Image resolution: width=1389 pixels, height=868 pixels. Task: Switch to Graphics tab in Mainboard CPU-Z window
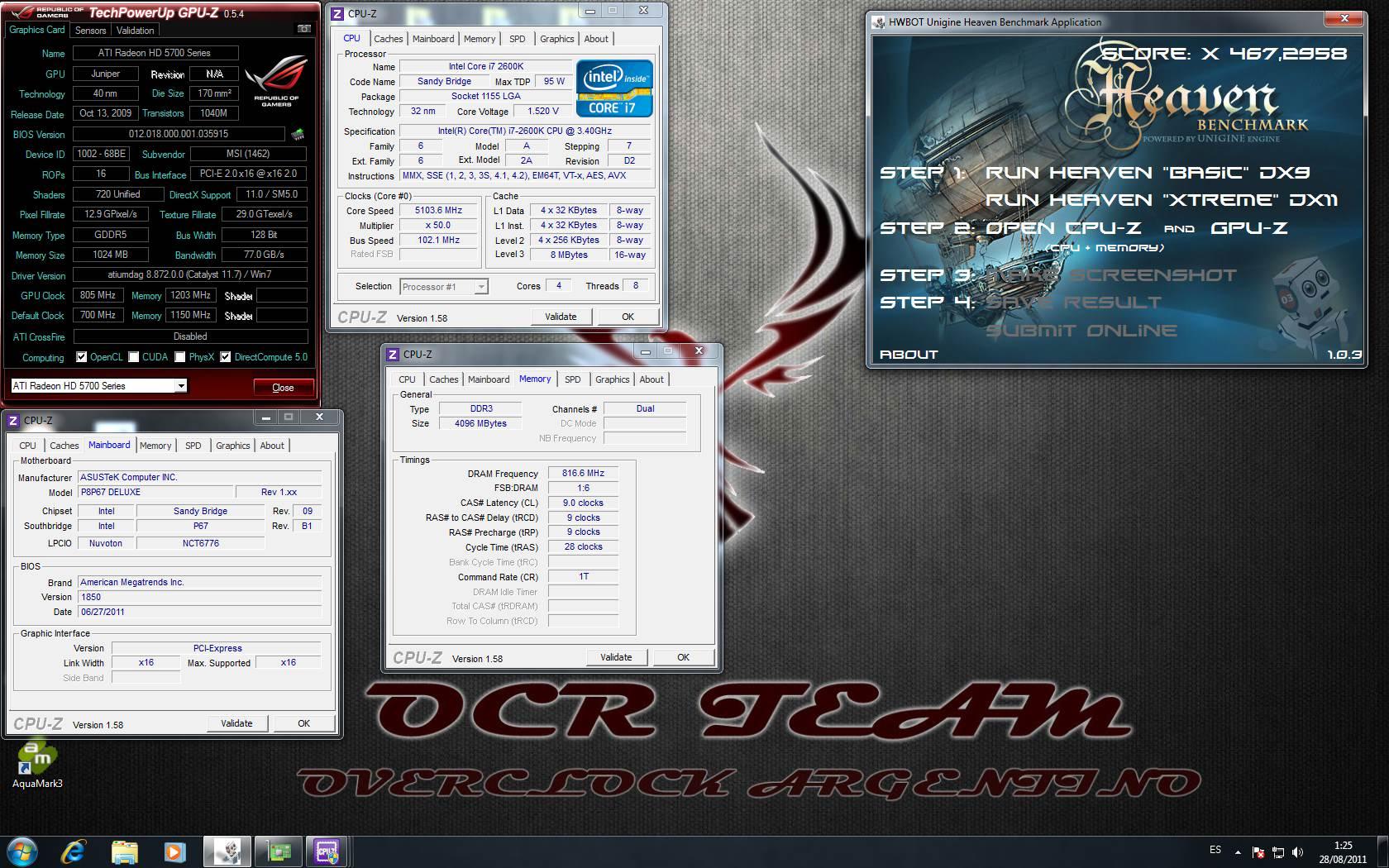pos(232,446)
